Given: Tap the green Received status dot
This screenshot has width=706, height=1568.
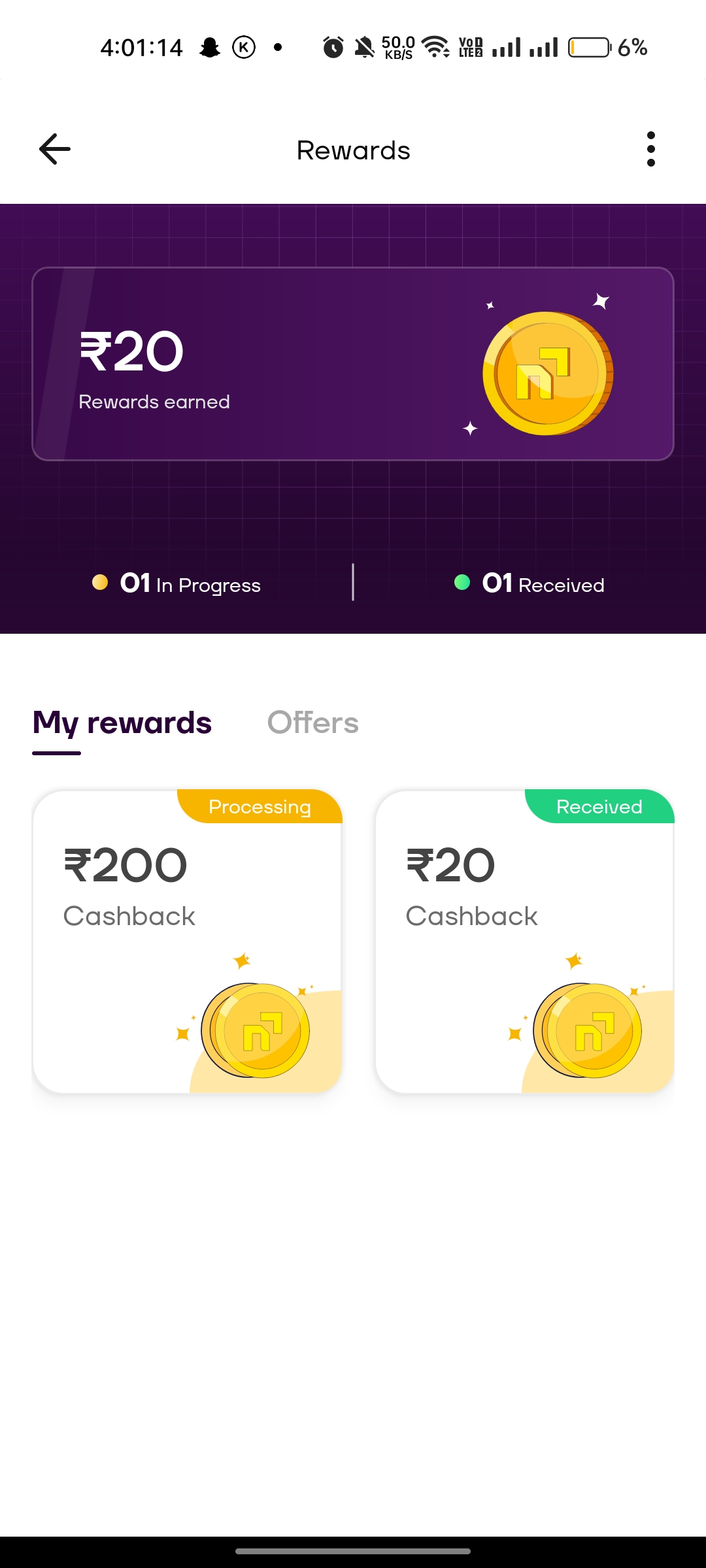Looking at the screenshot, I should click(462, 582).
